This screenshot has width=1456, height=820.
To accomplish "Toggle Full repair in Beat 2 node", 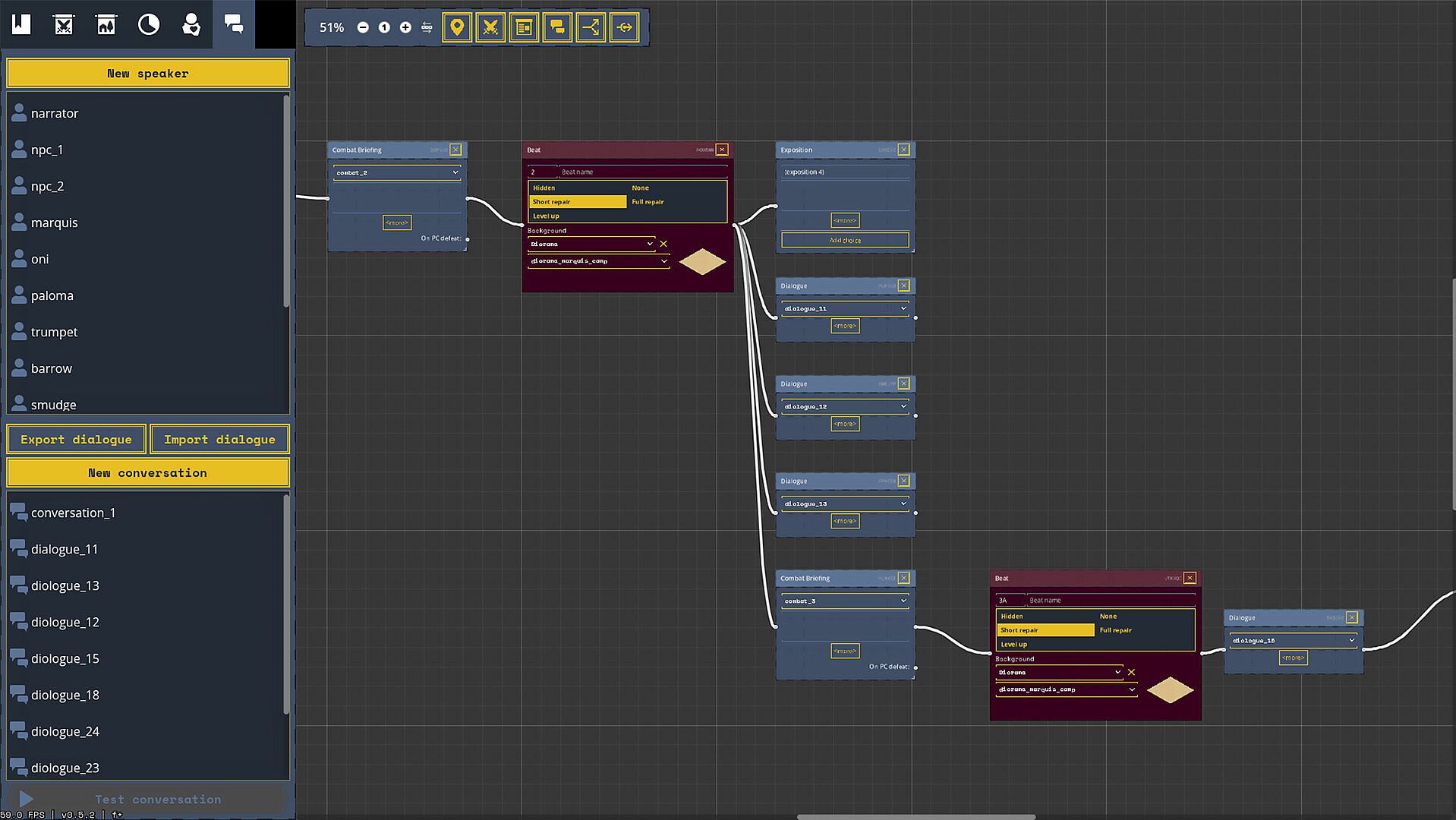I will [x=677, y=202].
